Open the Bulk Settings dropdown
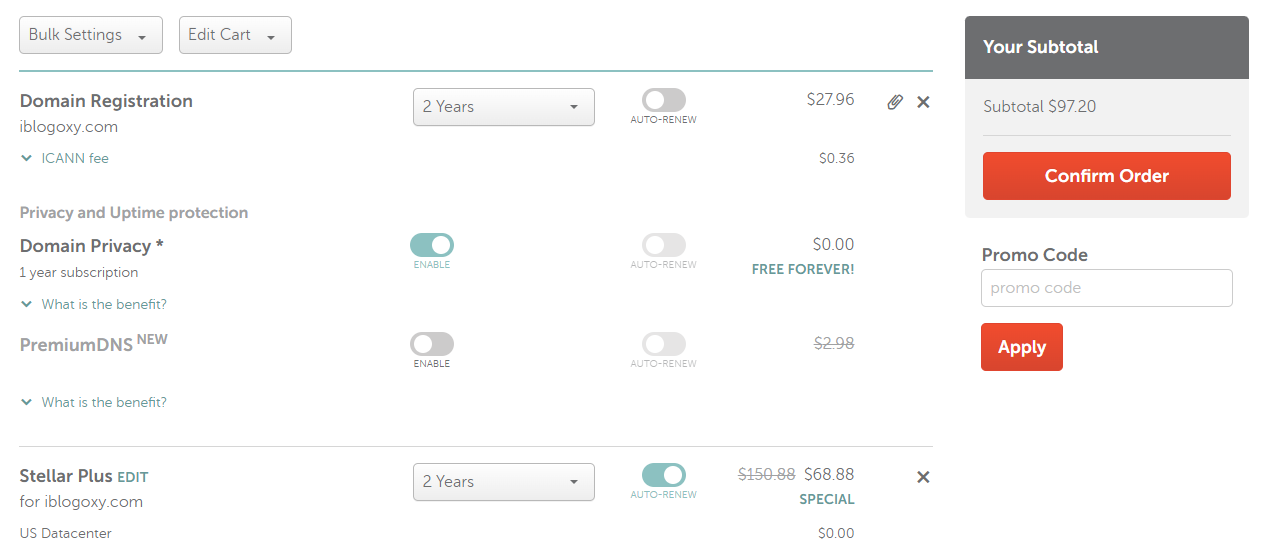The height and width of the screenshot is (551, 1279). click(x=91, y=35)
